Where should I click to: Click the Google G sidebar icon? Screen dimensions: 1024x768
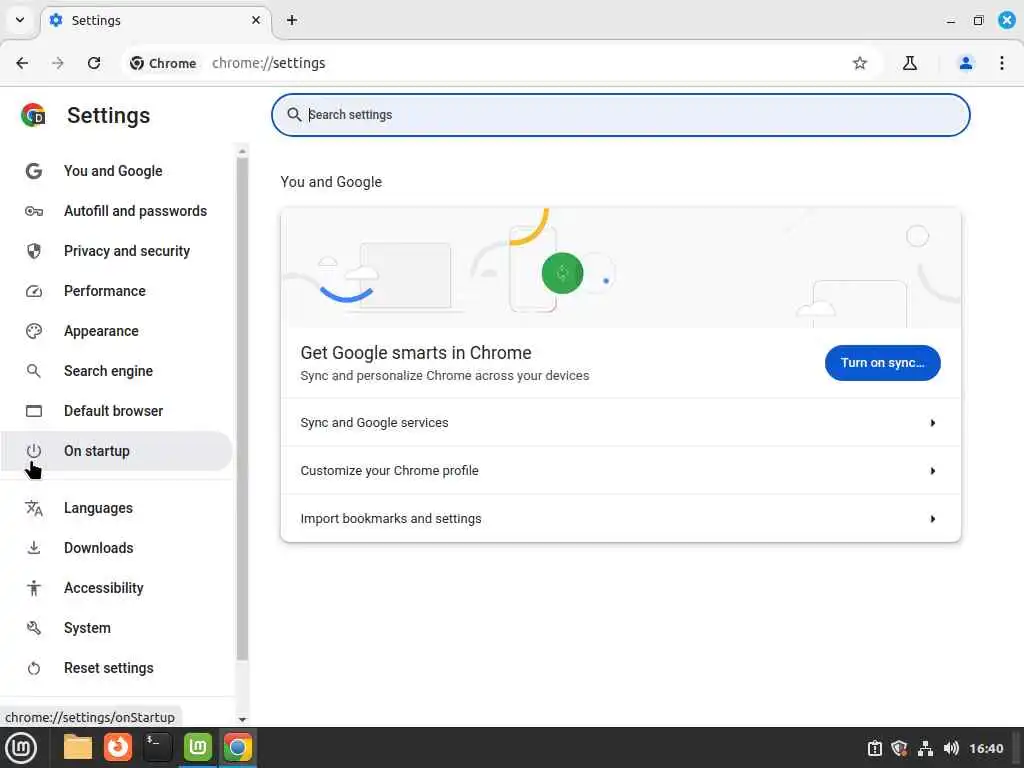34,171
